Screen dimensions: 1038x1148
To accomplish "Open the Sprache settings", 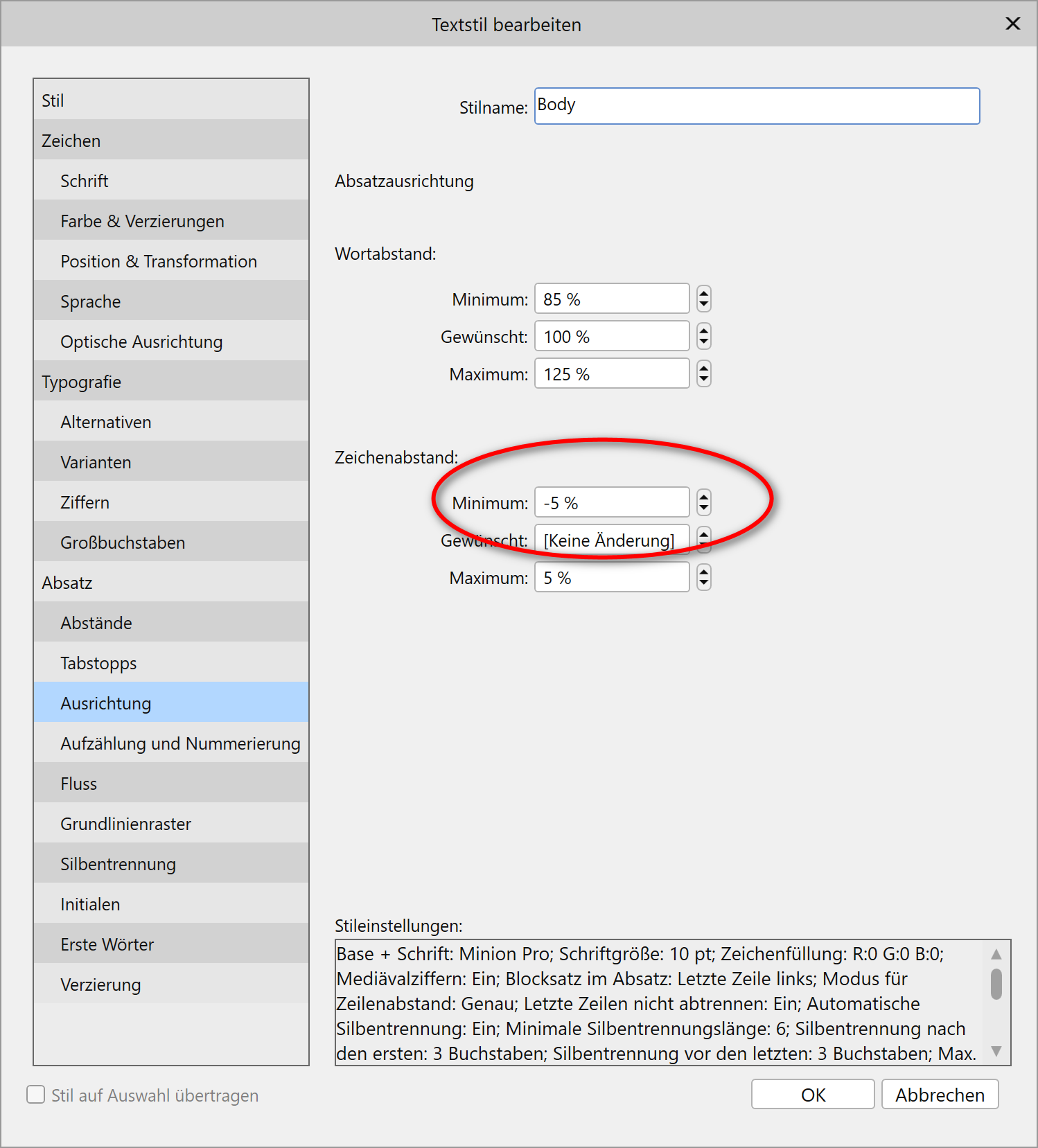I will coord(171,301).
